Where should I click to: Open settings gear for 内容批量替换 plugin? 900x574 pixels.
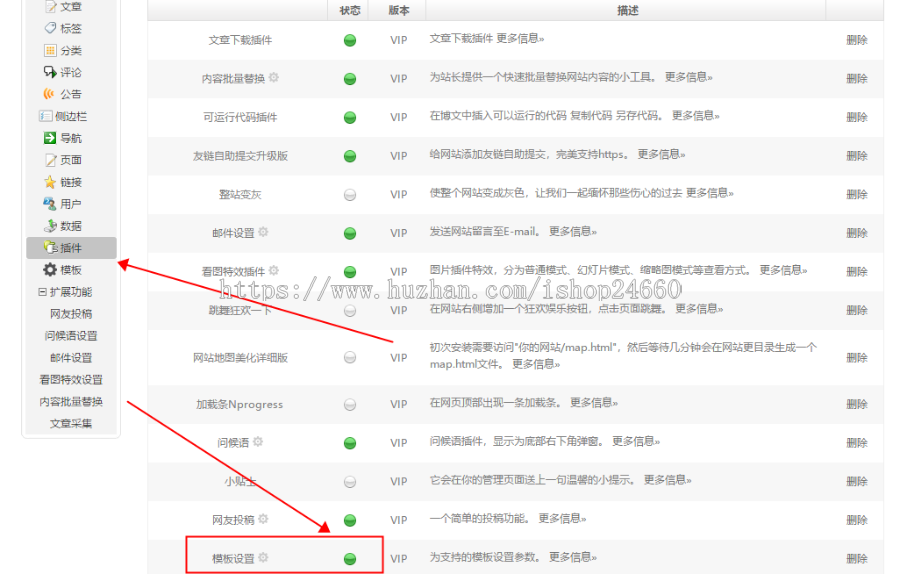[x=274, y=77]
